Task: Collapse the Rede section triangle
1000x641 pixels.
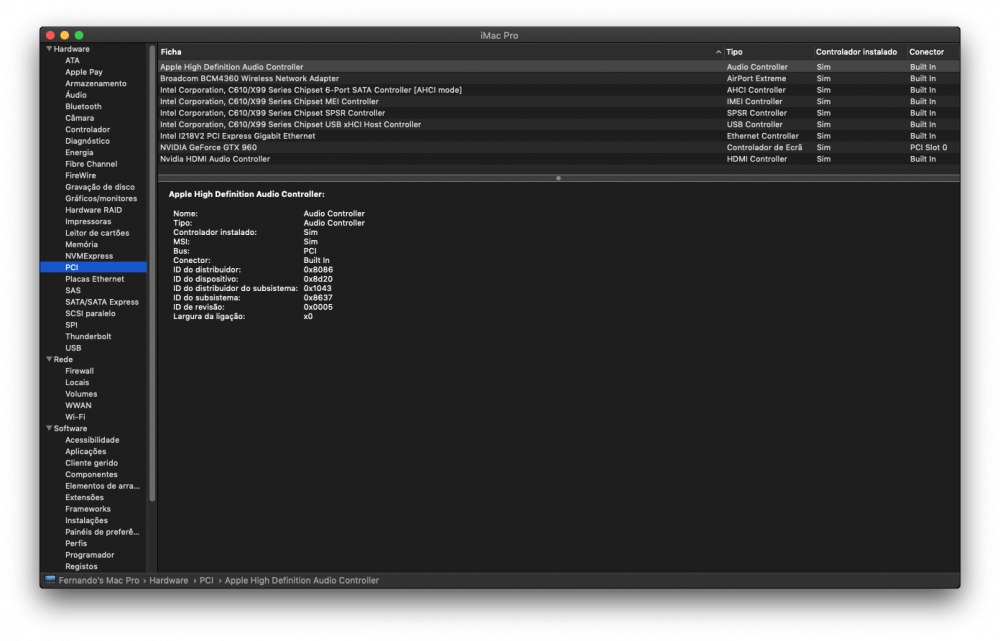Action: (x=49, y=359)
